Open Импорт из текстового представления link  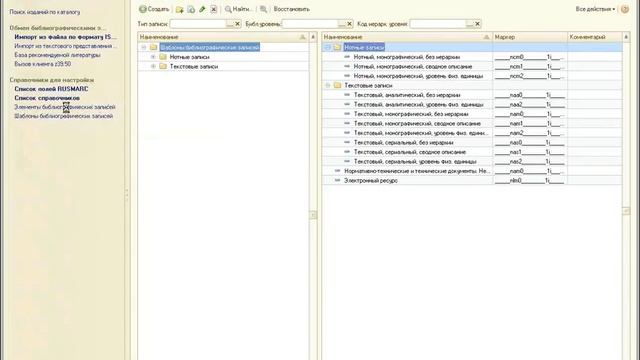tap(66, 46)
